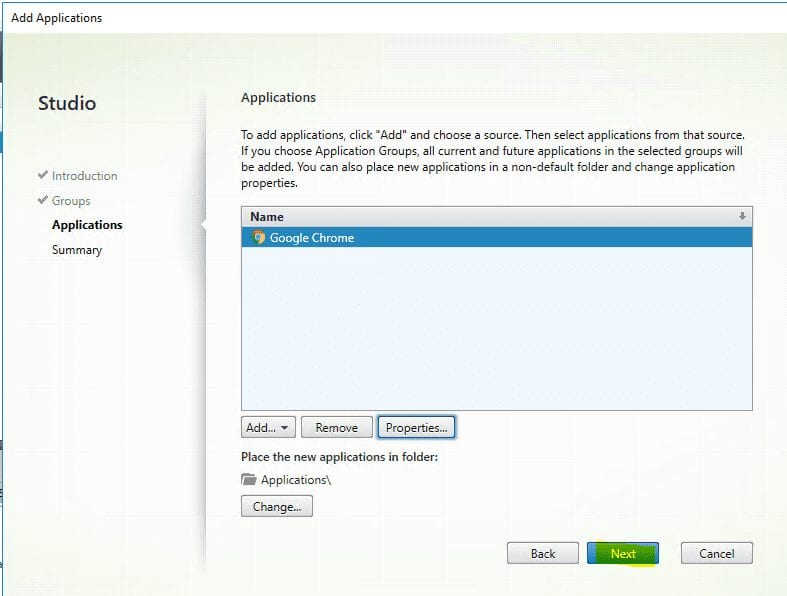Jump to the Summary step
Image resolution: width=787 pixels, height=596 pixels.
[x=77, y=250]
